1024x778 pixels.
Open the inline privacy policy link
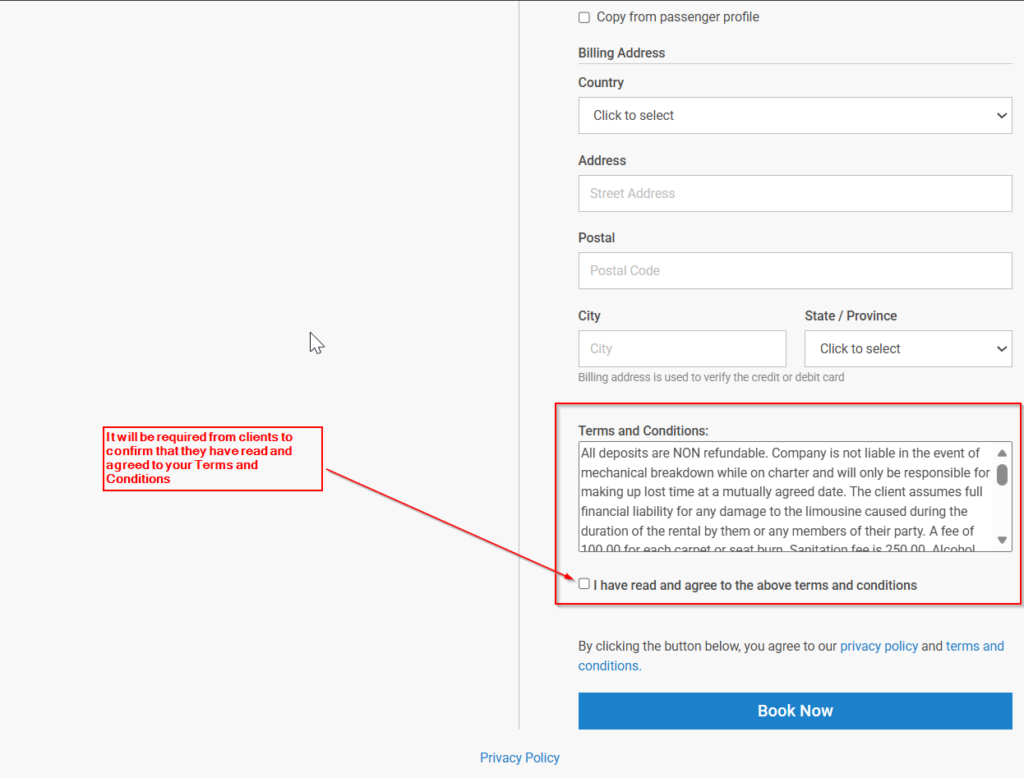pos(879,646)
